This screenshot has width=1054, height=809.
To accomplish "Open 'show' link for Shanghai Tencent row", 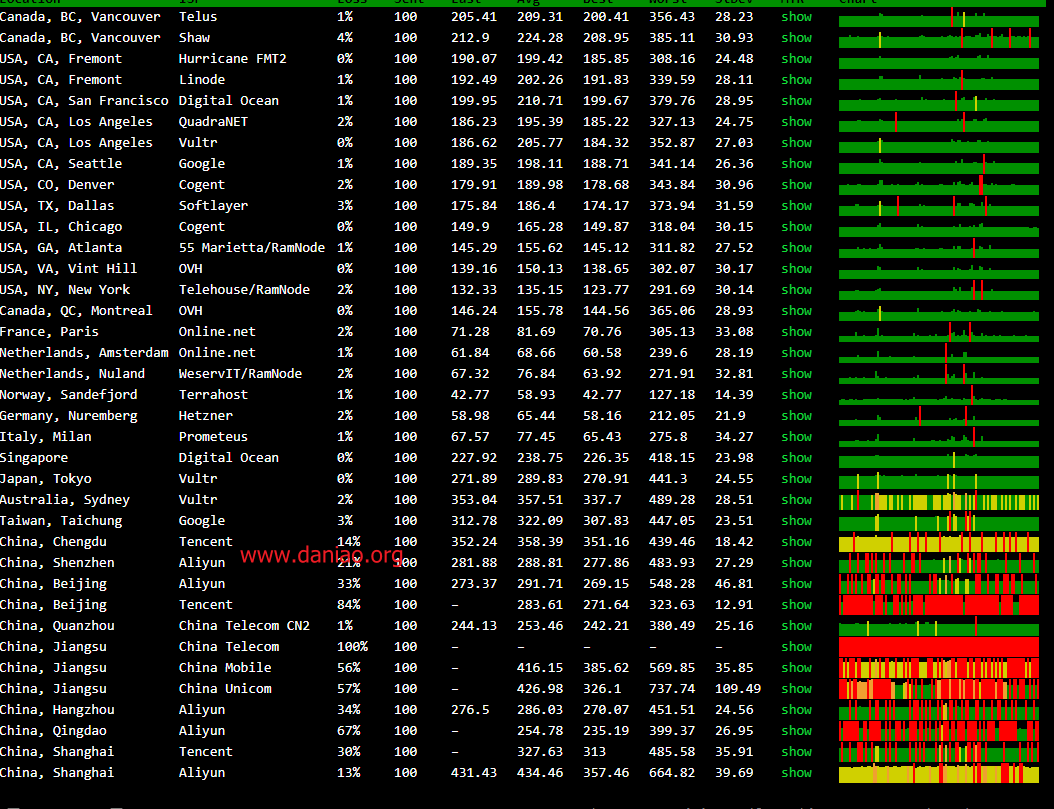I will coord(797,751).
